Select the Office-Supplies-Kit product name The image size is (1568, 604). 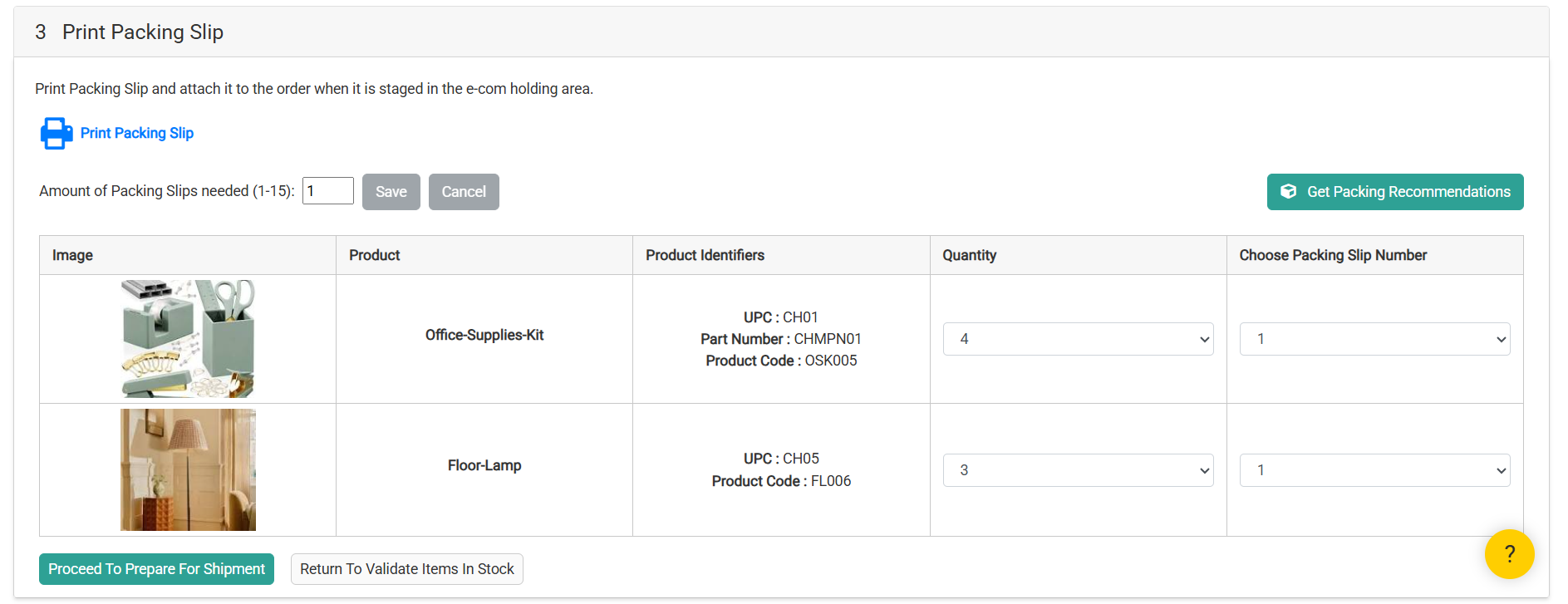(x=484, y=335)
